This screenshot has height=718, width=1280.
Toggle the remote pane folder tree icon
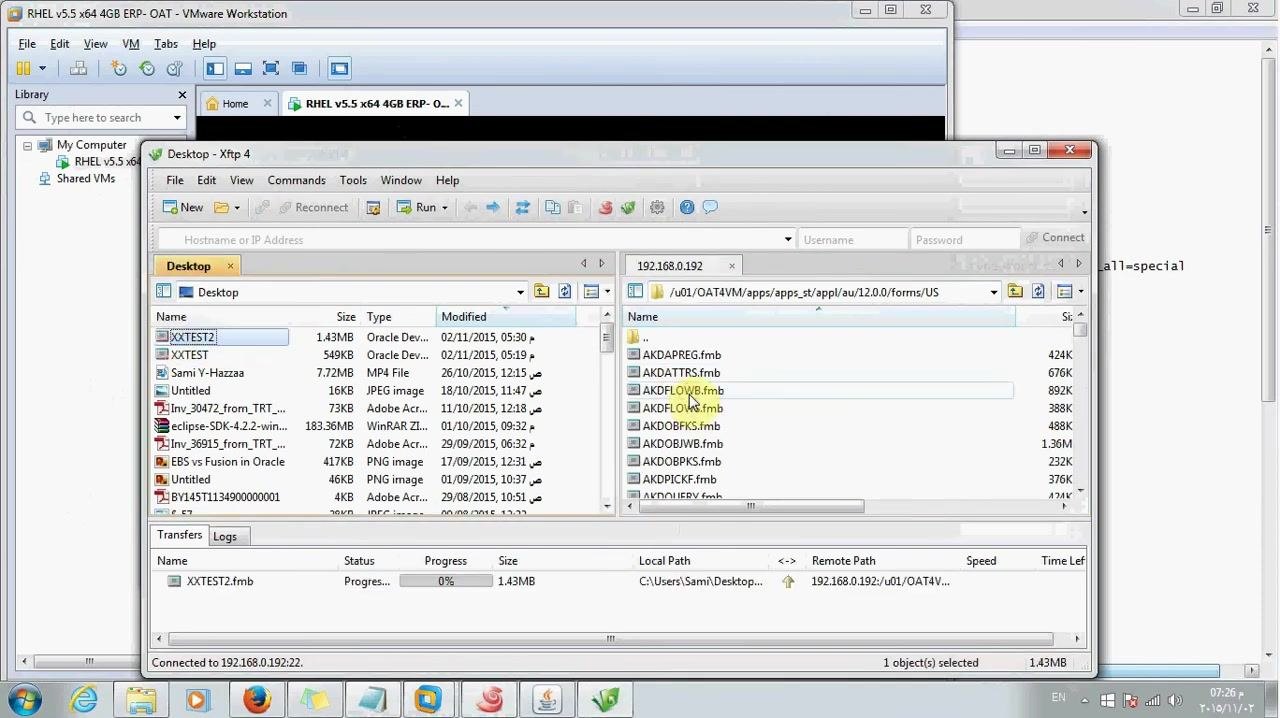click(x=635, y=292)
